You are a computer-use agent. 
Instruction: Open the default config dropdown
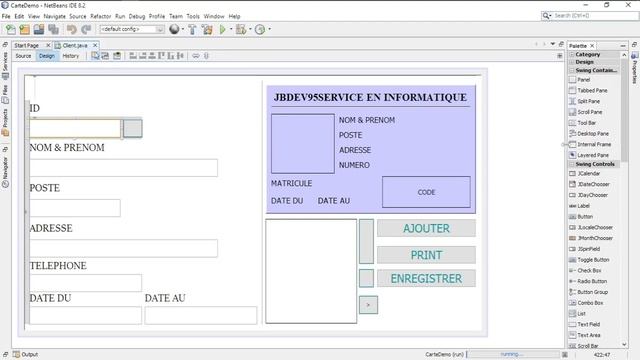click(132, 29)
